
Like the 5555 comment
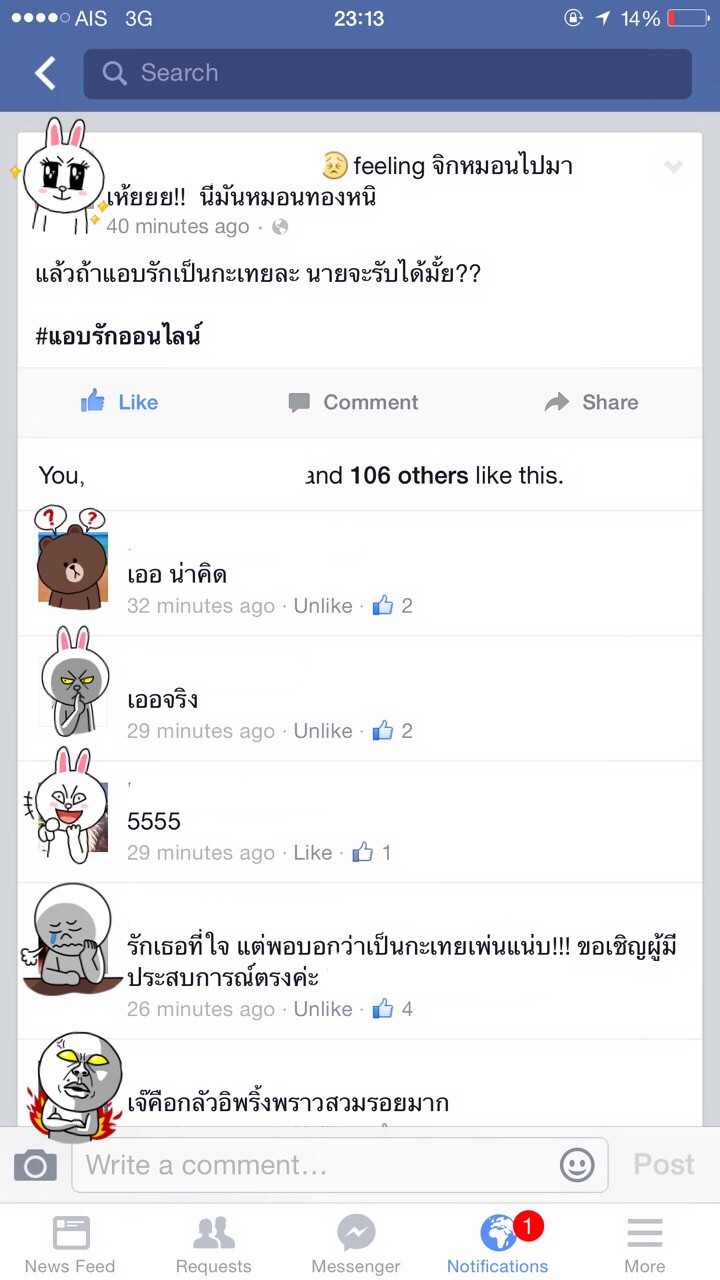coord(313,853)
